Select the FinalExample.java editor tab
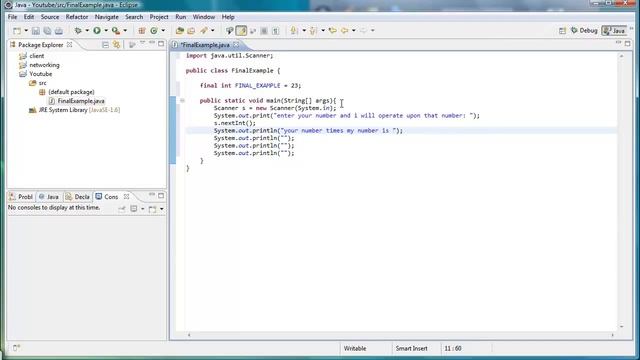Image resolution: width=640 pixels, height=360 pixels. tap(204, 45)
